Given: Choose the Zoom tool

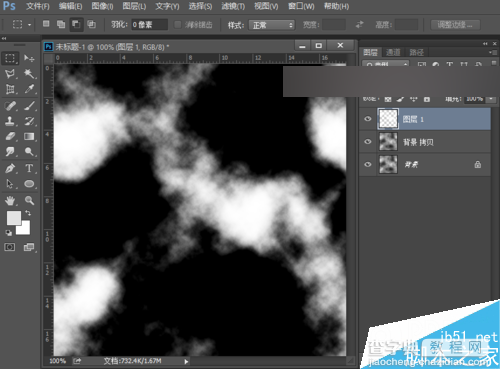Looking at the screenshot, I should 29,200.
